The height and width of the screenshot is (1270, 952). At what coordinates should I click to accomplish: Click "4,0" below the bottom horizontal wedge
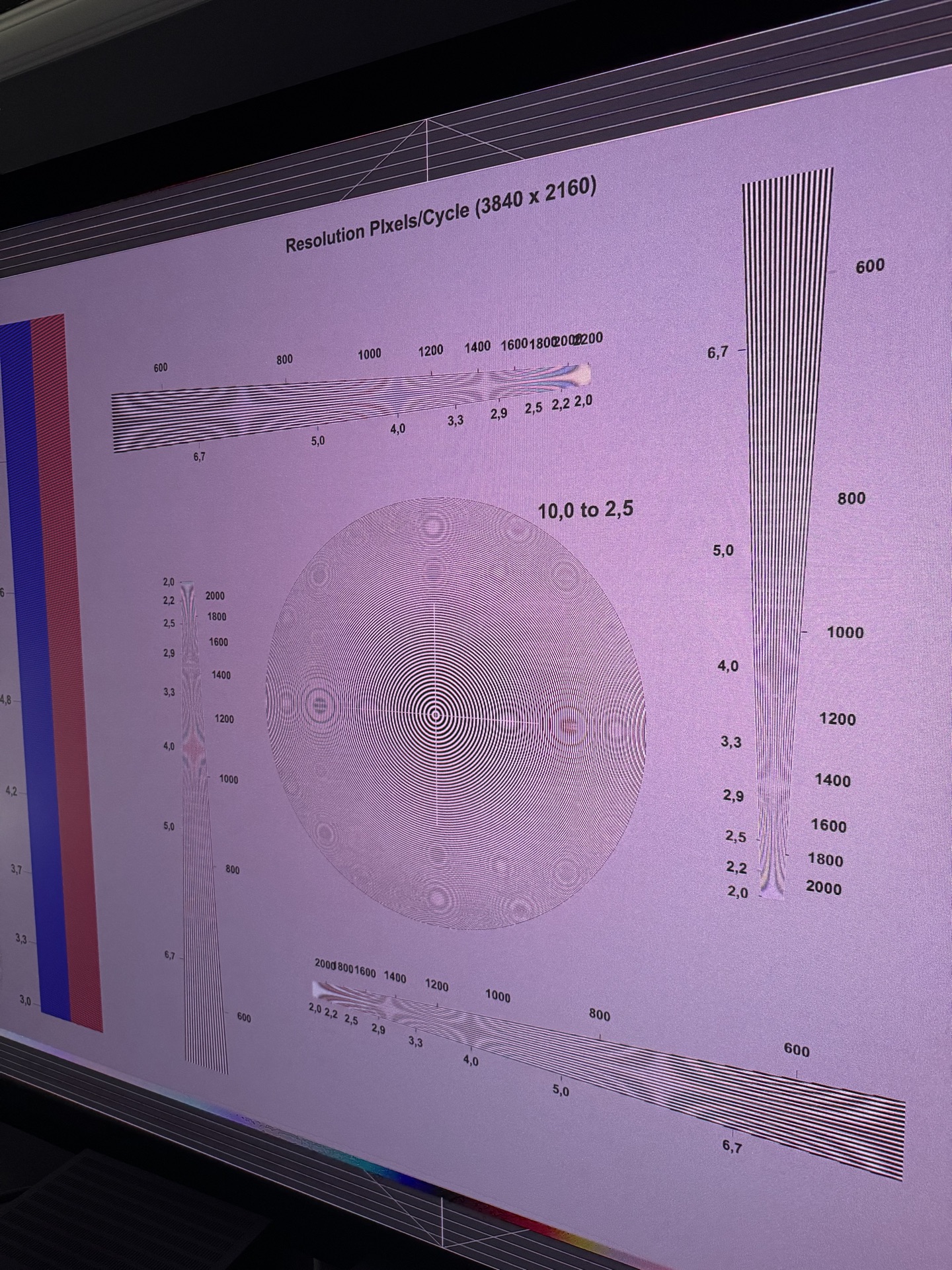[471, 1062]
